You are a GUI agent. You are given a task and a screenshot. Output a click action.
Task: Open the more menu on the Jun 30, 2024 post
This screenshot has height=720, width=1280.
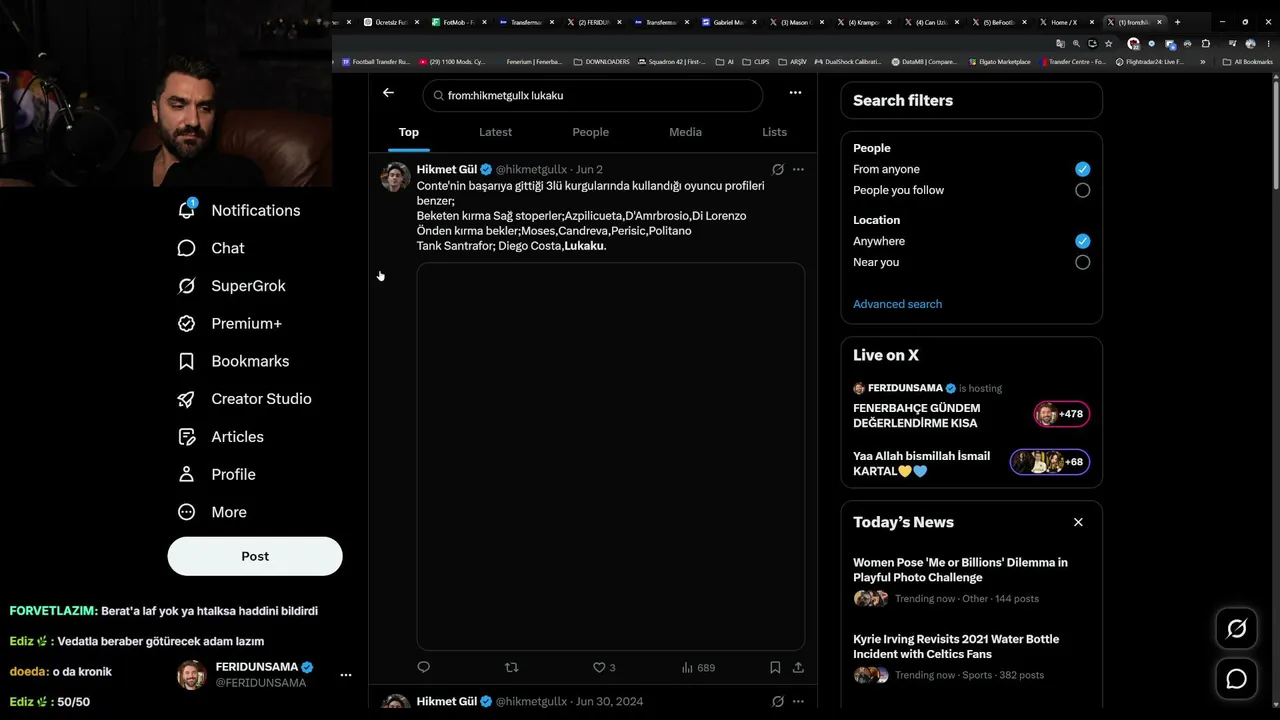798,702
